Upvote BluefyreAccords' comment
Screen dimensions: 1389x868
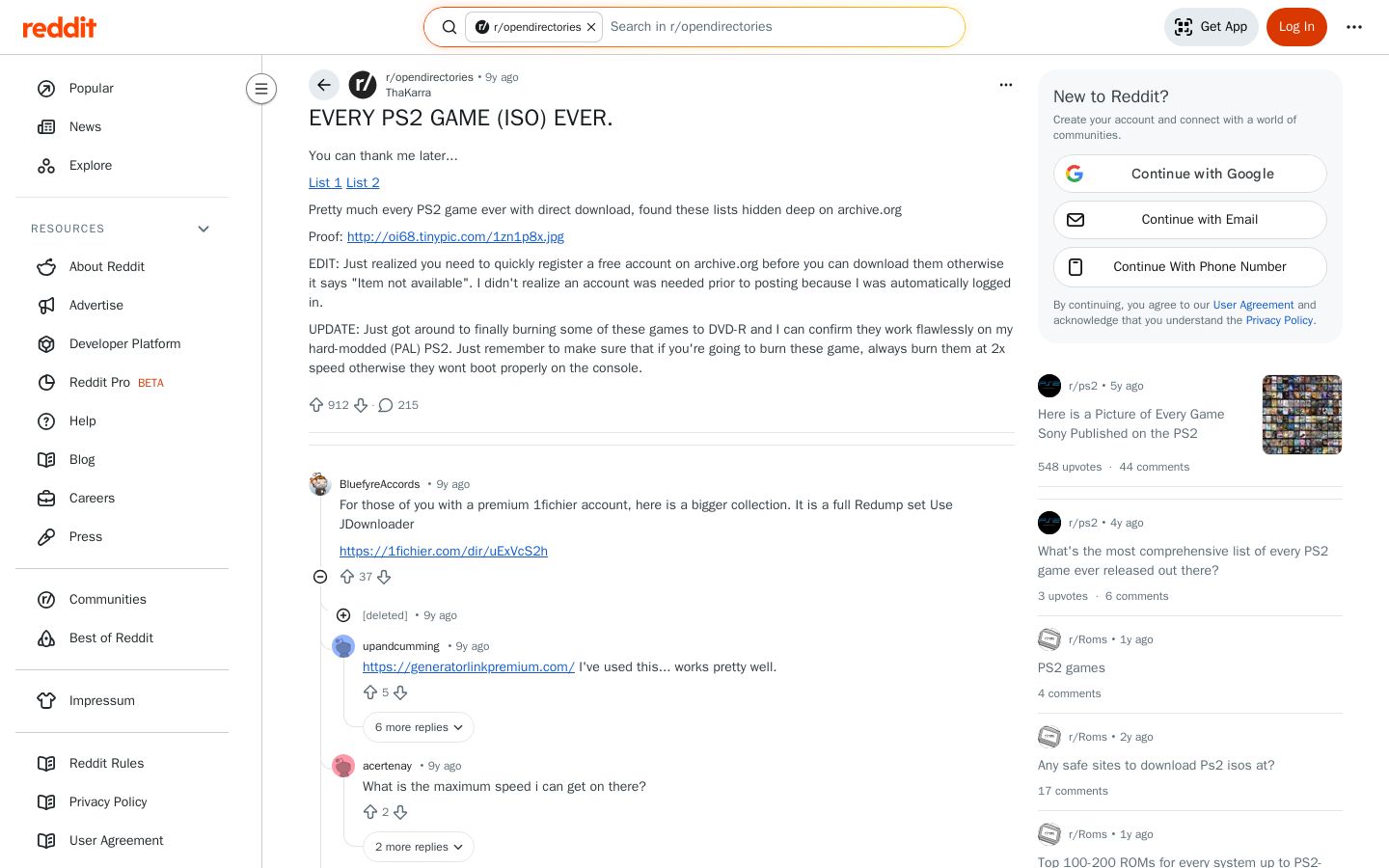(x=347, y=577)
